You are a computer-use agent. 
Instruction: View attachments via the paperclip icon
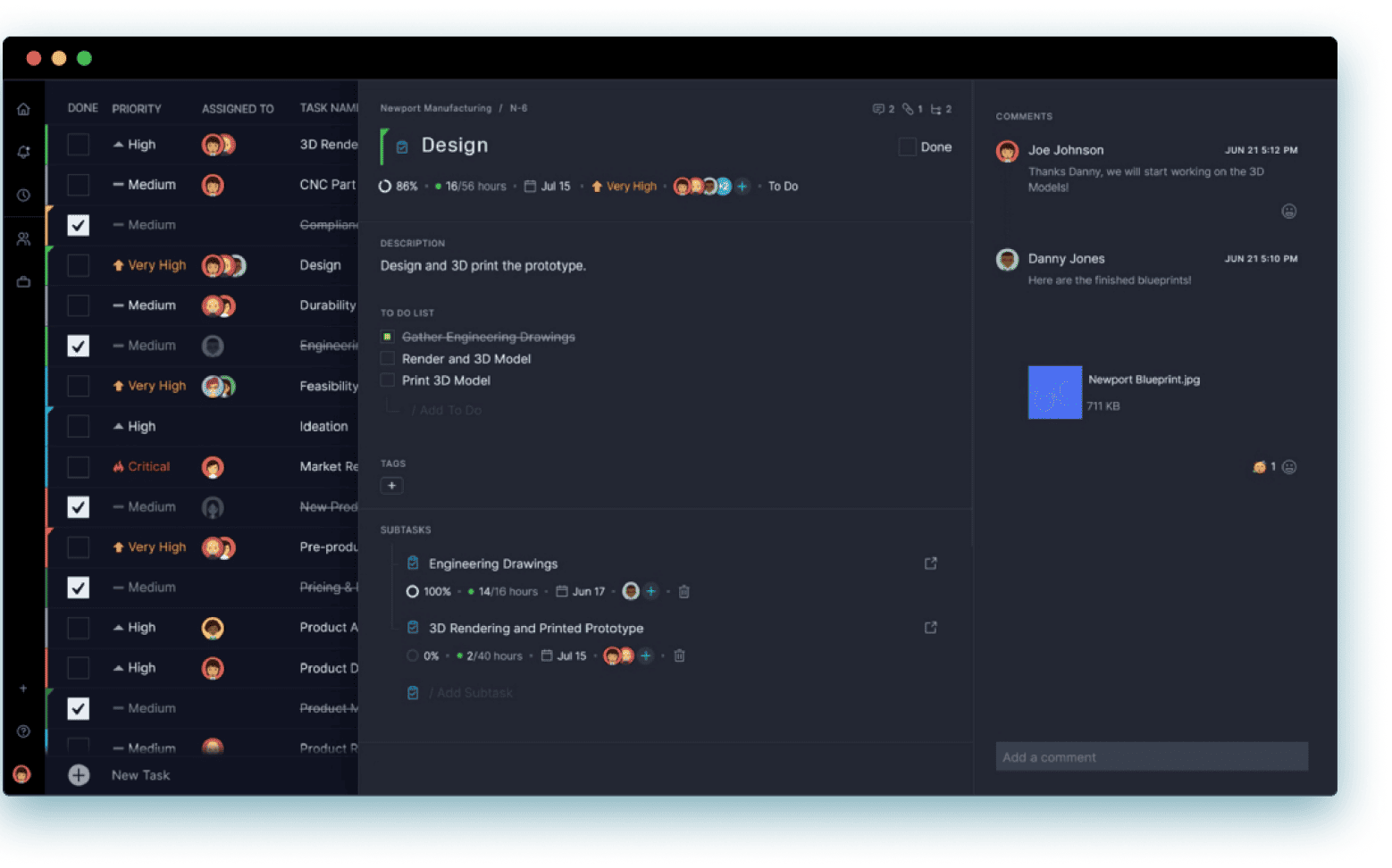[x=909, y=108]
